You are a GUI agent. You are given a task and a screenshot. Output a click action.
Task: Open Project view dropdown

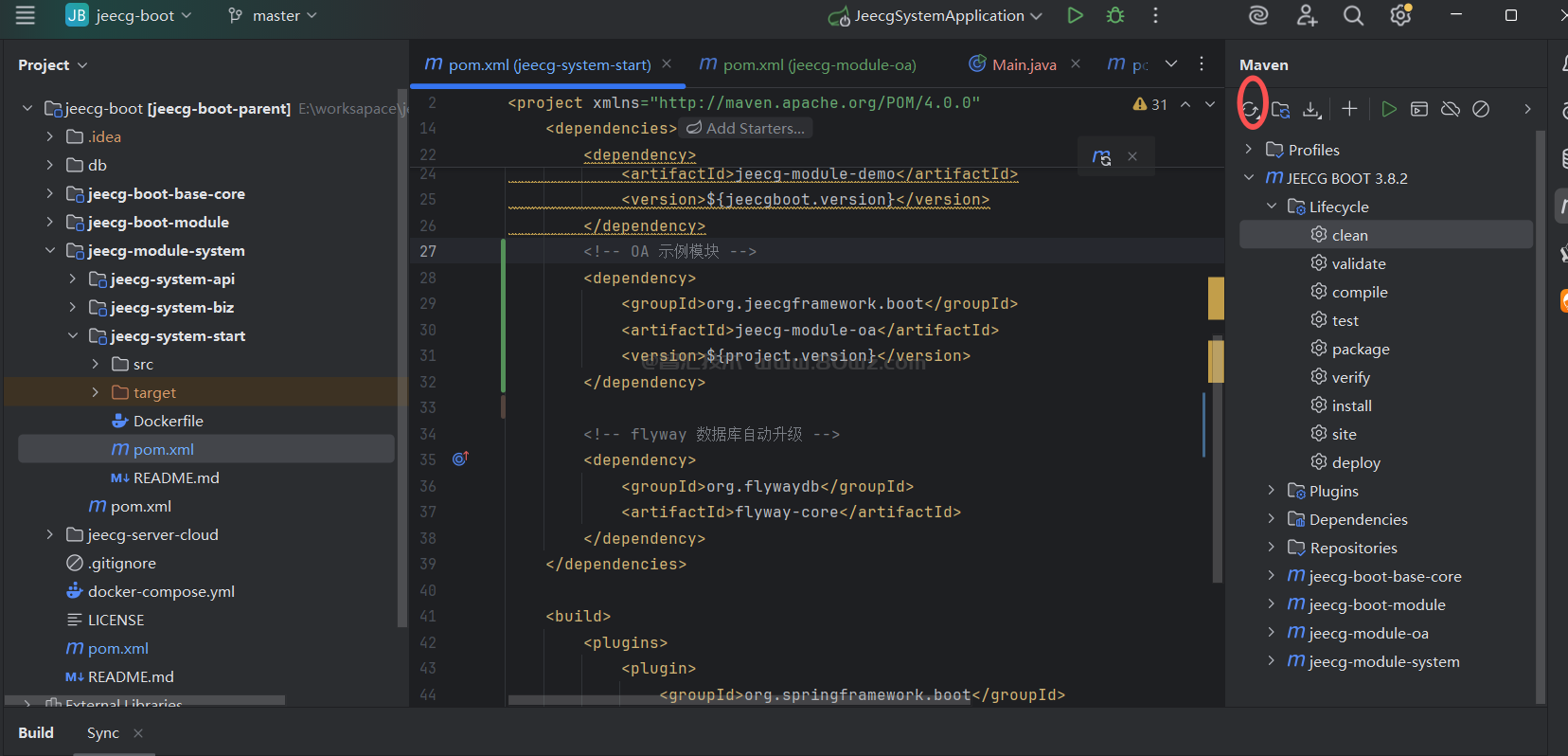tap(53, 64)
